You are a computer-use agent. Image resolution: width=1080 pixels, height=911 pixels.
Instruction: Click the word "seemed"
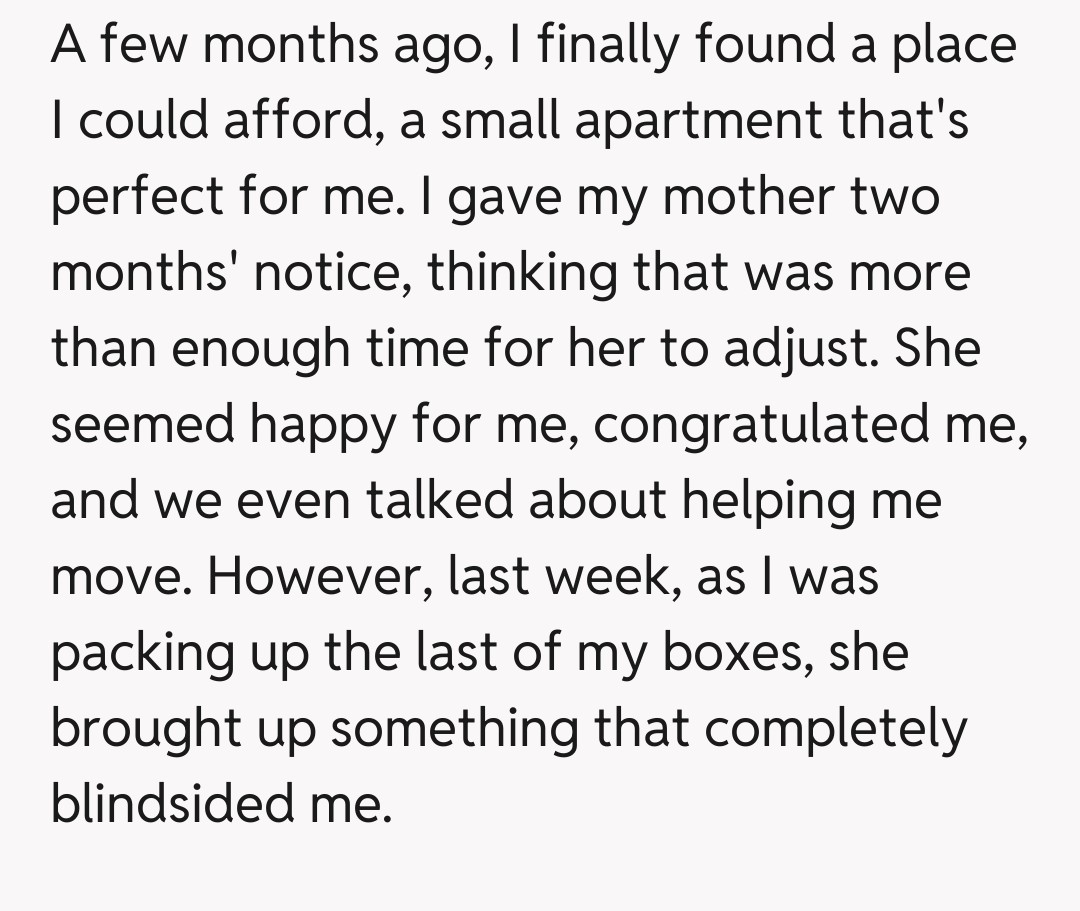click(x=144, y=426)
